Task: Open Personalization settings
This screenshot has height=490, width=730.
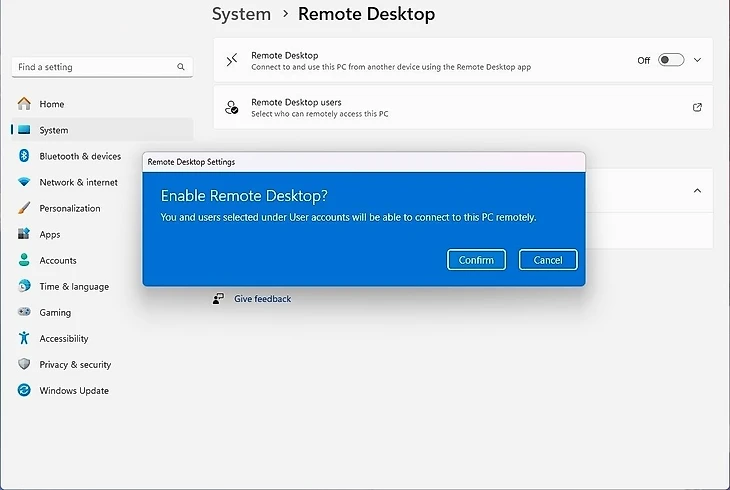Action: pos(102,208)
